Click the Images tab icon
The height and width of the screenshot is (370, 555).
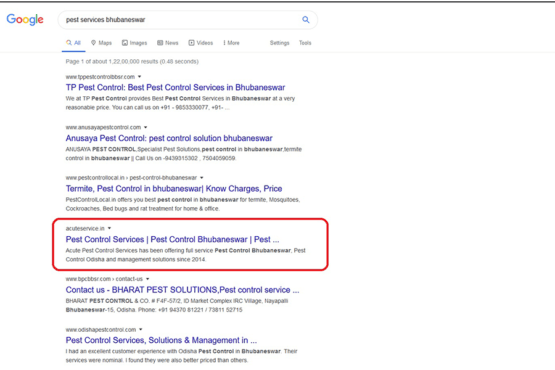tap(125, 43)
